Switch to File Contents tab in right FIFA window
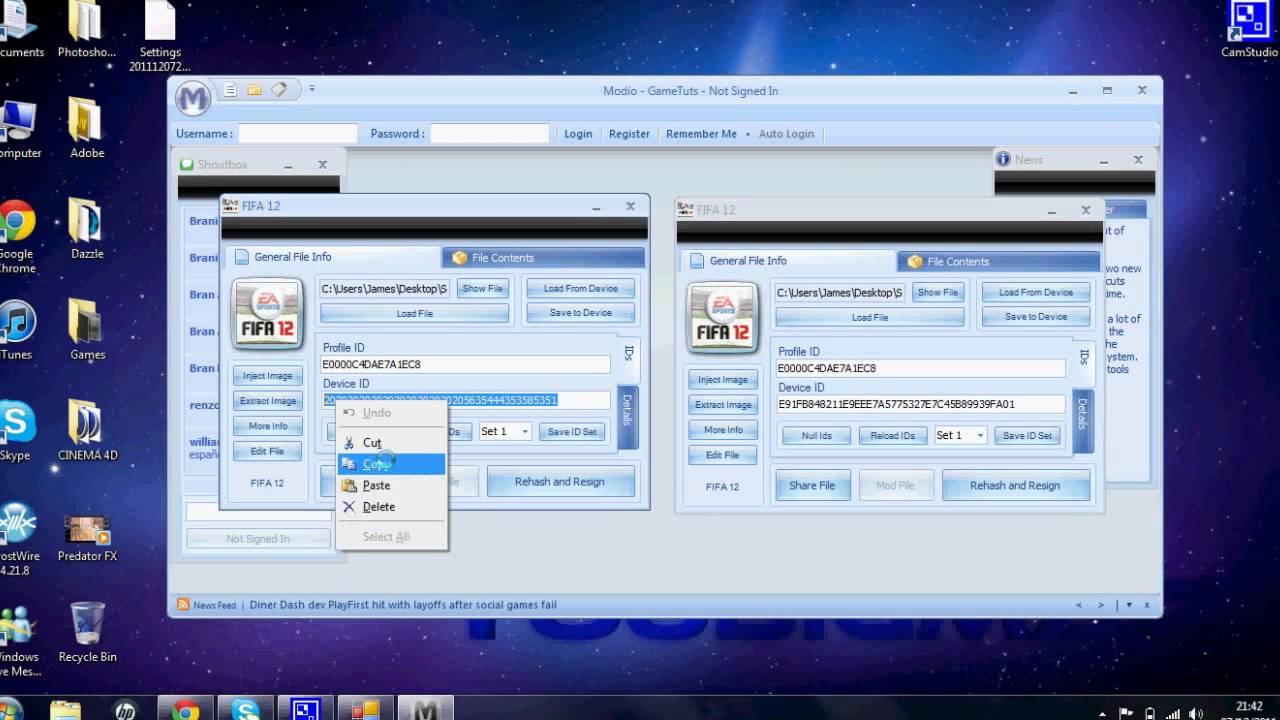Image resolution: width=1280 pixels, height=720 pixels. pos(998,262)
